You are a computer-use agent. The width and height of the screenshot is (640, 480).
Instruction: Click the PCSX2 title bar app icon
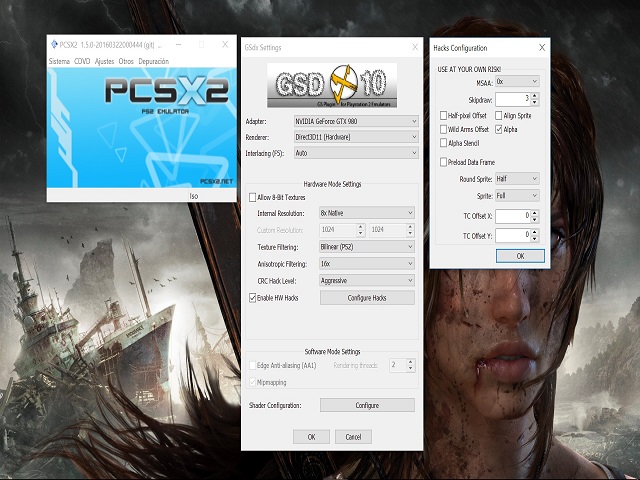click(x=54, y=44)
